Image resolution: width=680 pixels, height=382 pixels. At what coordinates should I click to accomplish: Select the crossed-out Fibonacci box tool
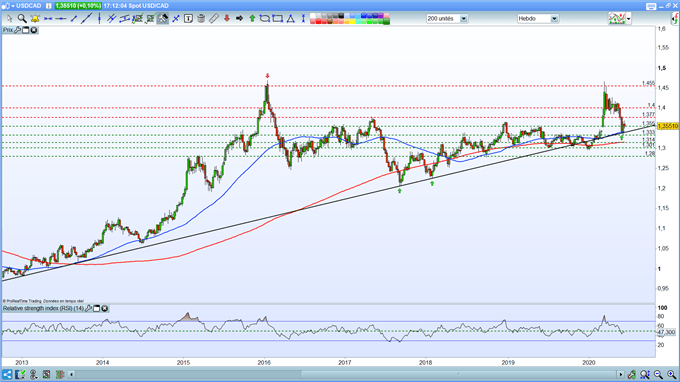(150, 19)
